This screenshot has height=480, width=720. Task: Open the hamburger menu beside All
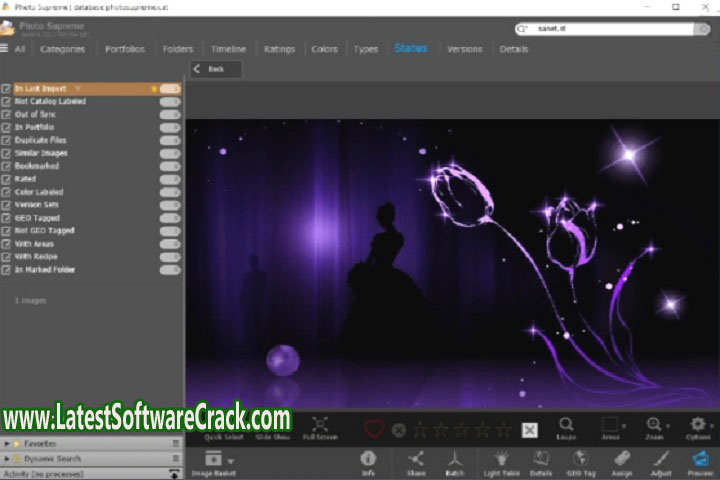pos(4,48)
